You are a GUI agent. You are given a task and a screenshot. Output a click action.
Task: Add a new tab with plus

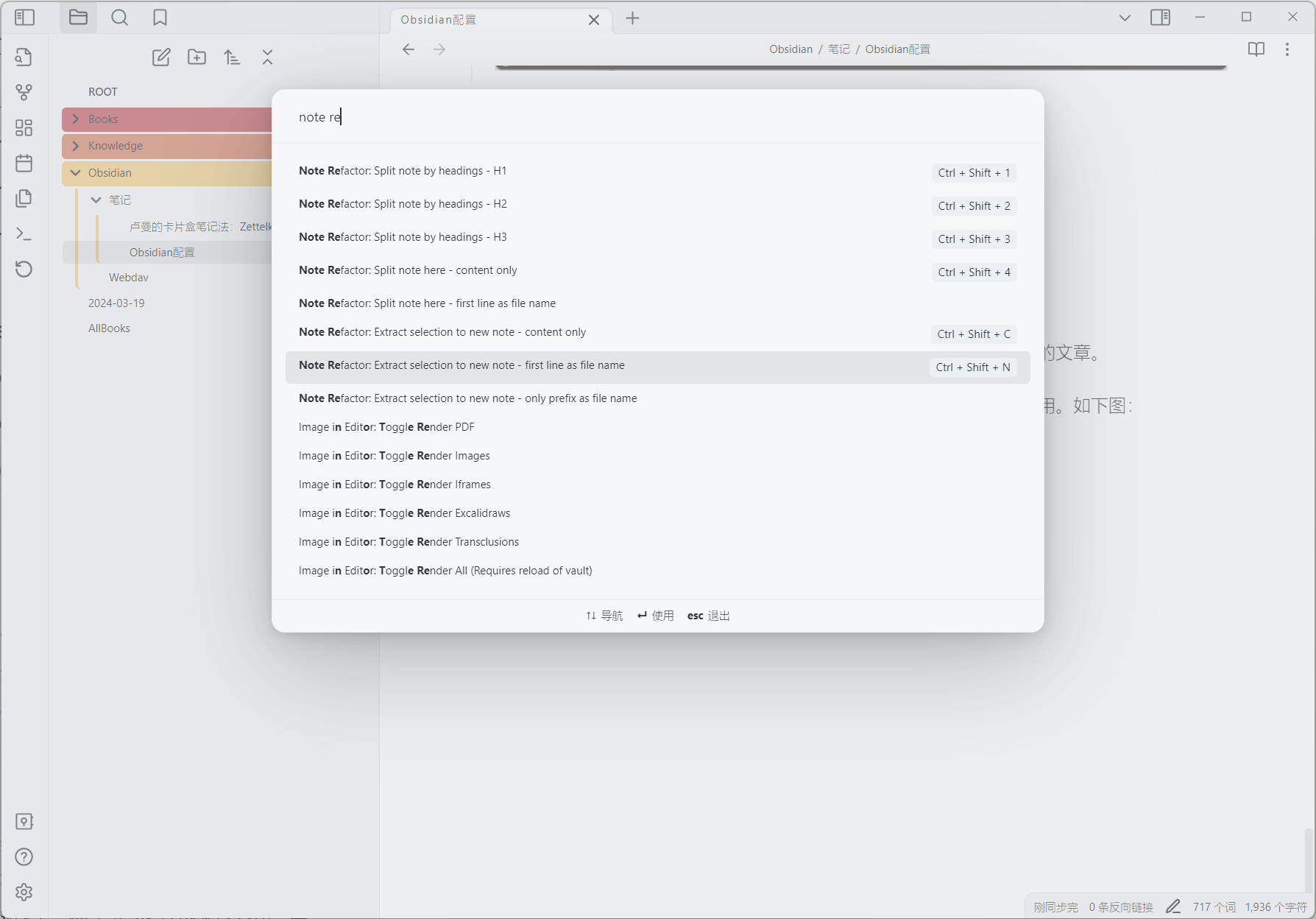tap(632, 18)
